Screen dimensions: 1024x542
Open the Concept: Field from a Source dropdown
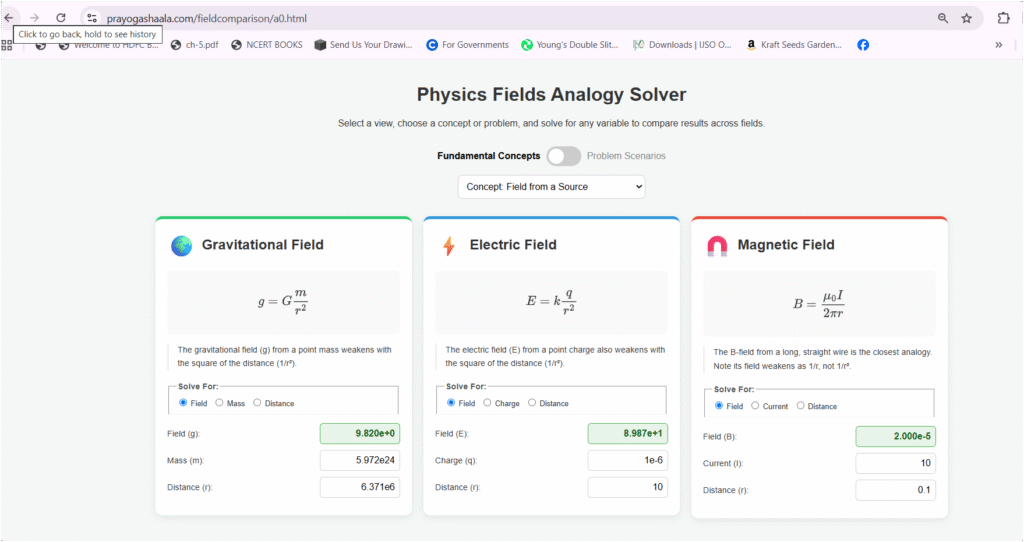551,187
